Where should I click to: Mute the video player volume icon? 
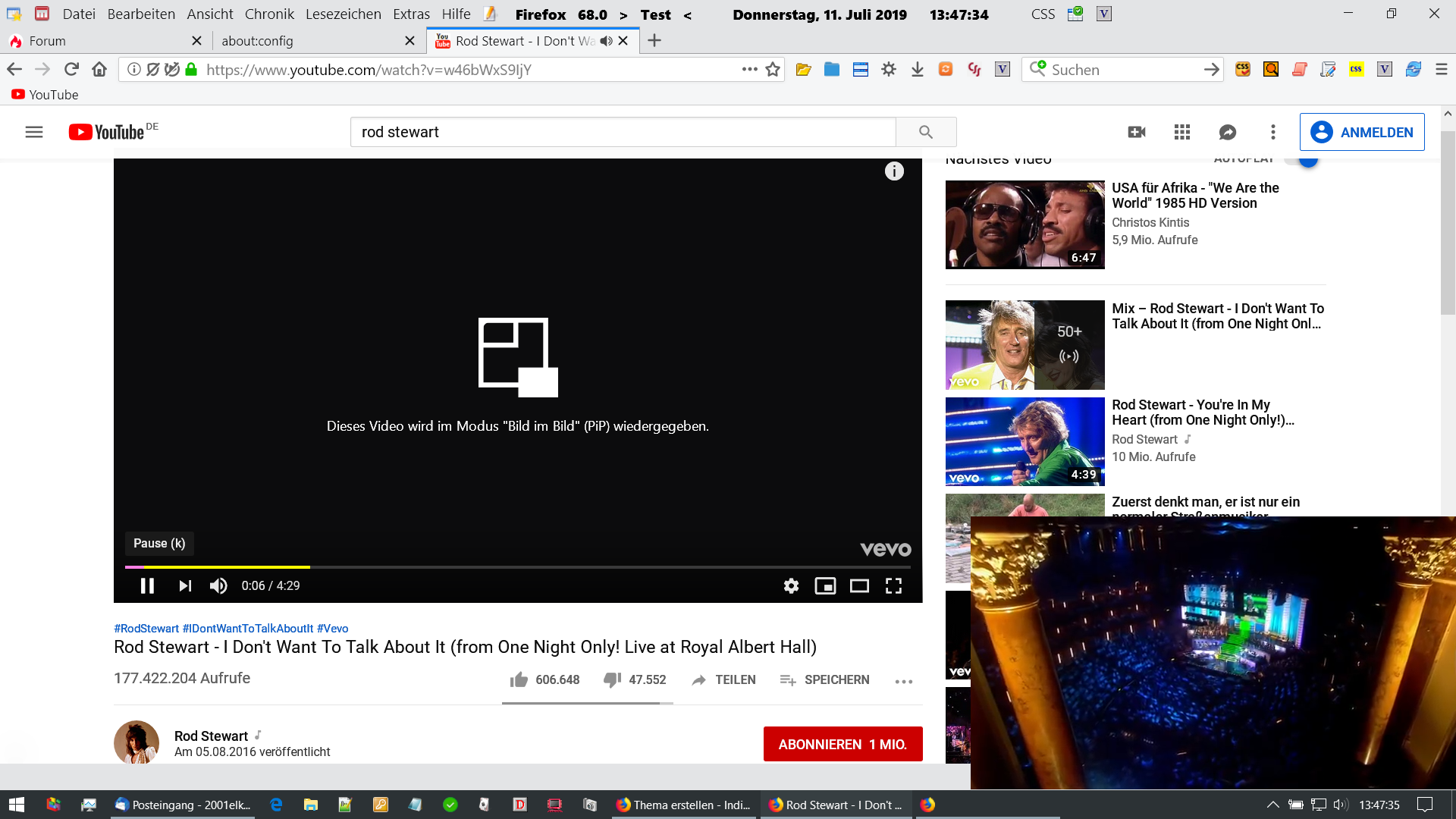tap(218, 585)
